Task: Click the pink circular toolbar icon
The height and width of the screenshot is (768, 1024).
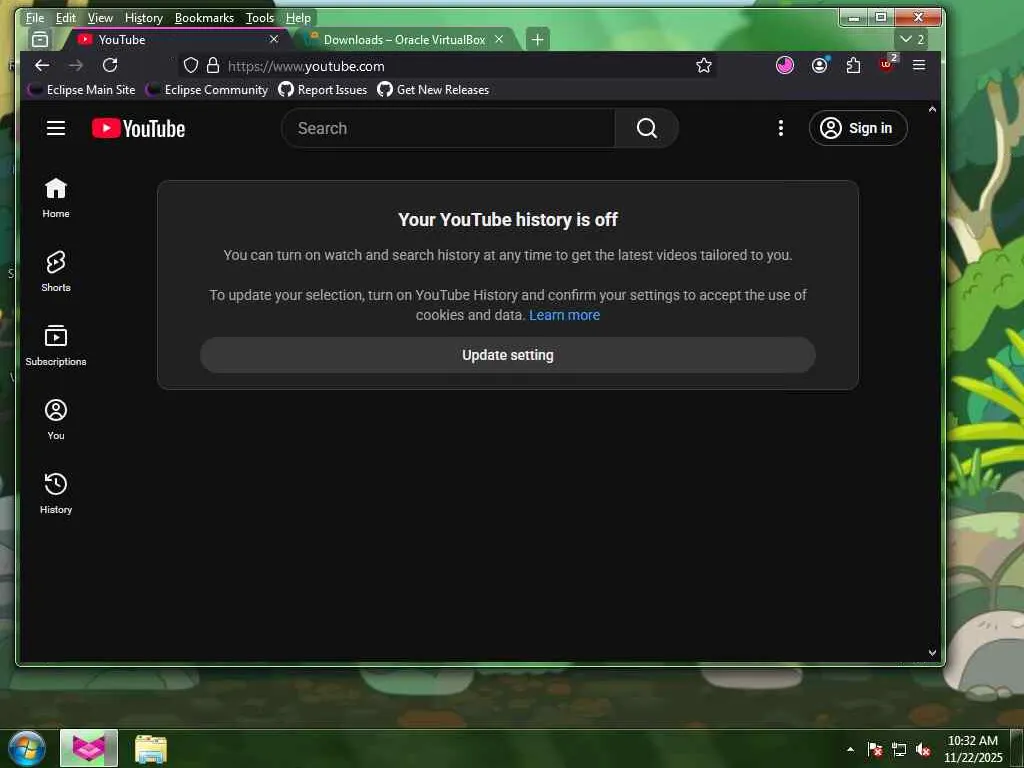Action: 784,65
